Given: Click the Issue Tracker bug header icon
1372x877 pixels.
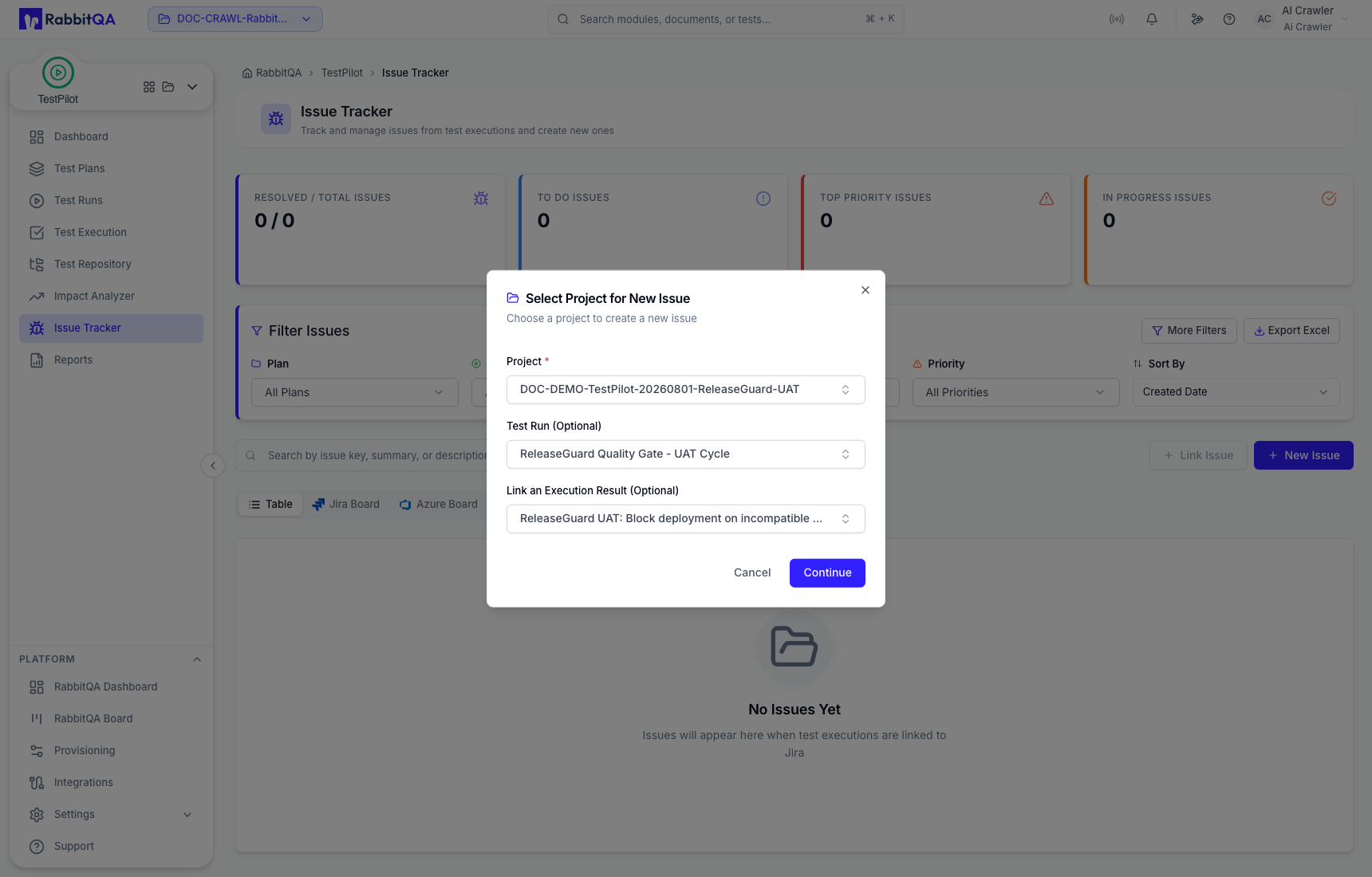Looking at the screenshot, I should (x=276, y=119).
